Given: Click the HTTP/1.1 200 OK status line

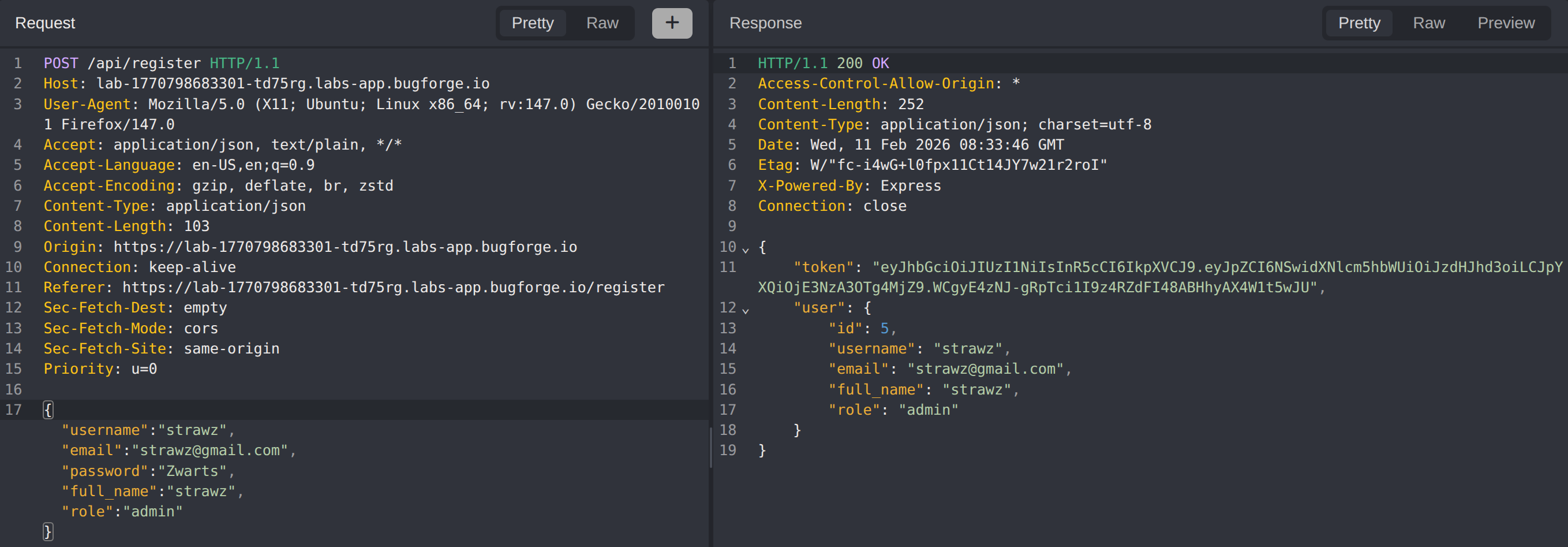Looking at the screenshot, I should (823, 64).
